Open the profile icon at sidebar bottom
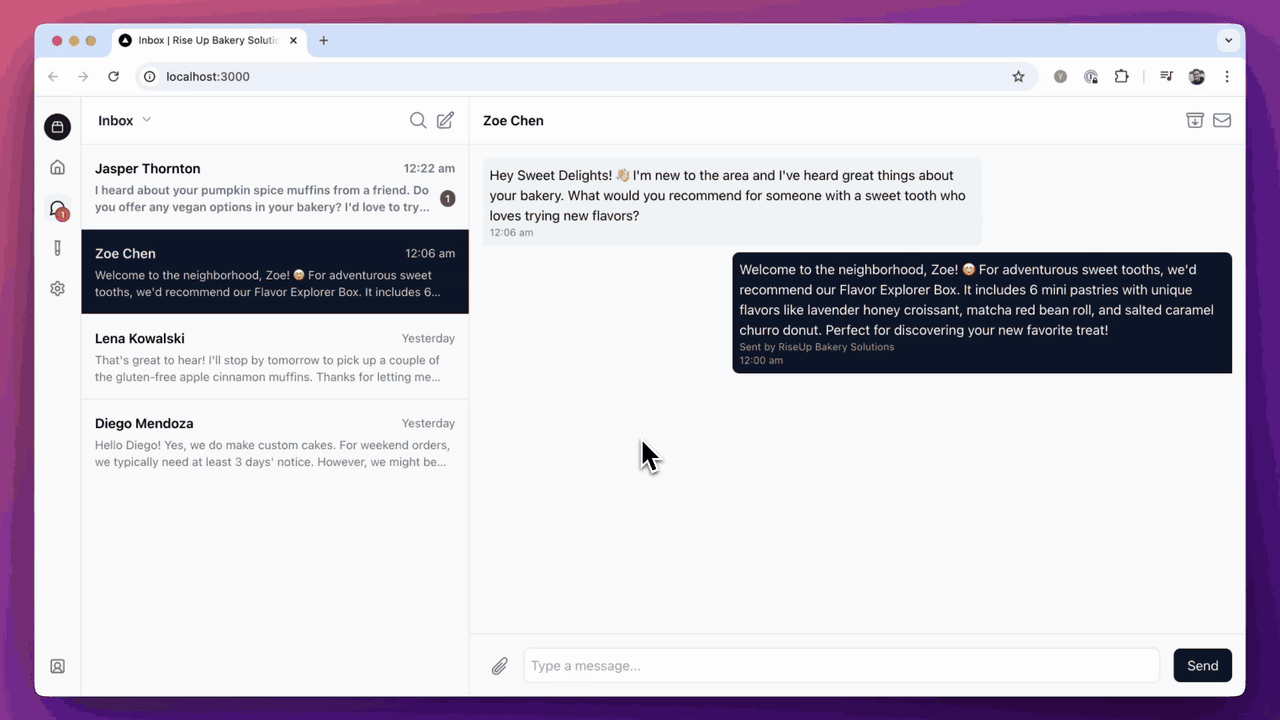The height and width of the screenshot is (720, 1280). click(x=57, y=666)
